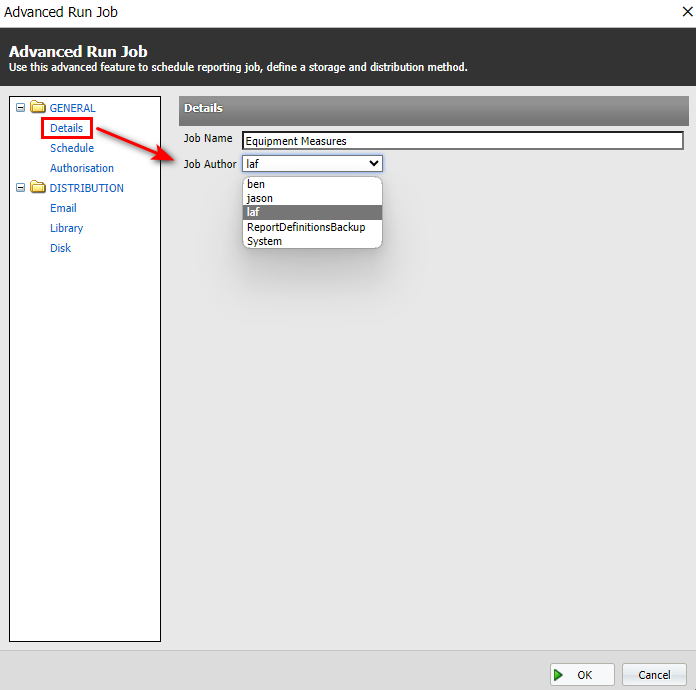
Task: Select Library under DISTRIBUTION
Action: pos(67,228)
